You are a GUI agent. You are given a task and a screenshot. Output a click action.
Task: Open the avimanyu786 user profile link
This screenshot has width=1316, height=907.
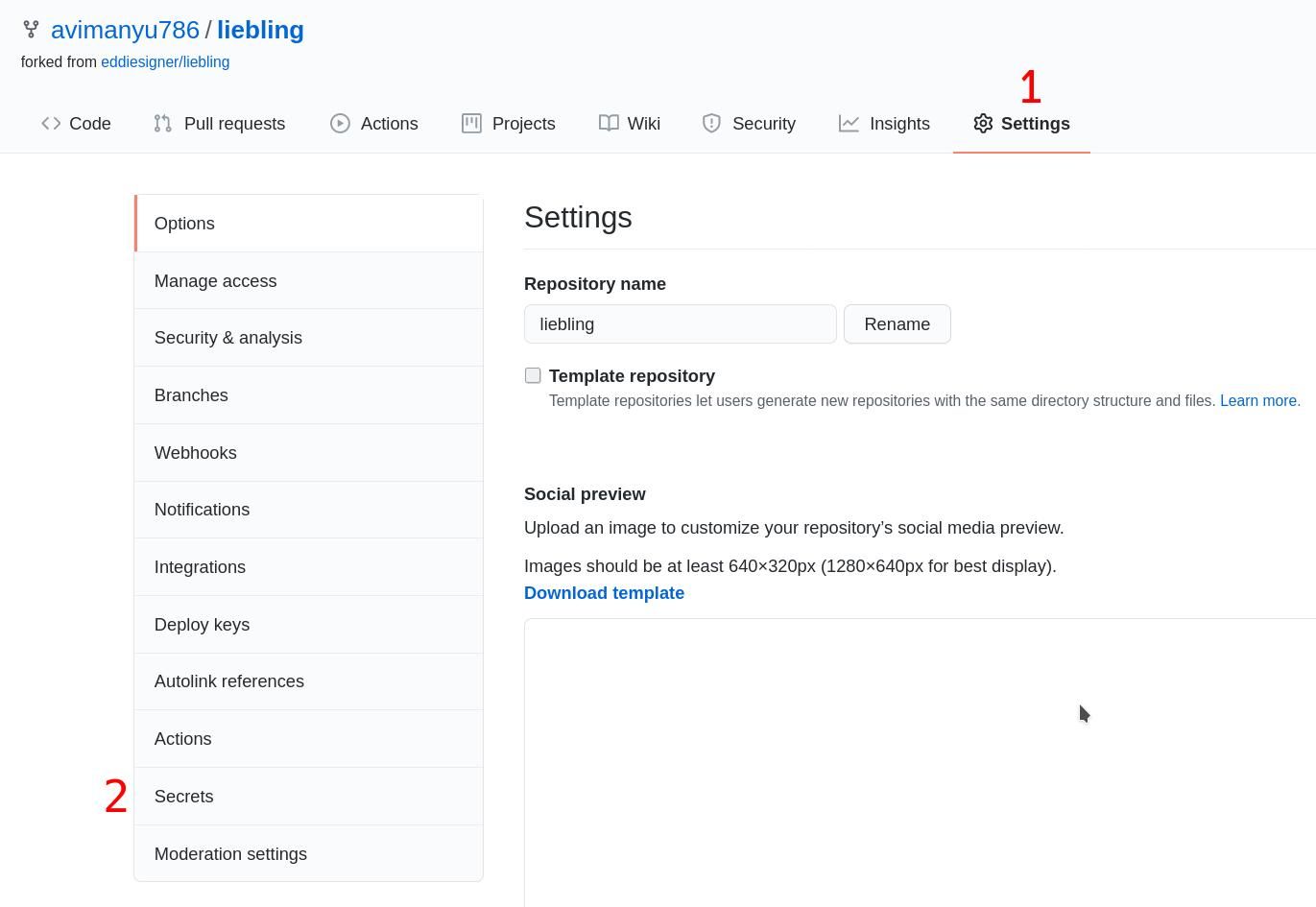(125, 30)
